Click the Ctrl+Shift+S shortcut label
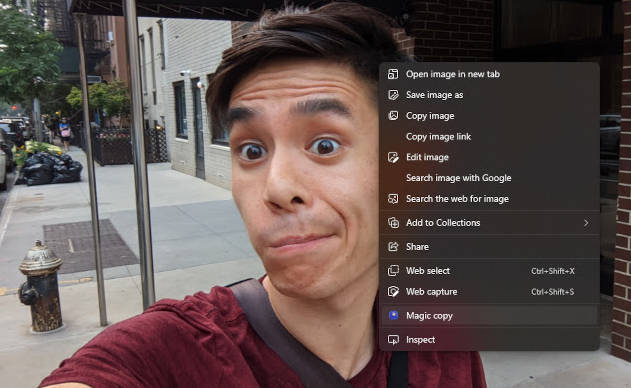The width and height of the screenshot is (631, 388). pyautogui.click(x=553, y=292)
